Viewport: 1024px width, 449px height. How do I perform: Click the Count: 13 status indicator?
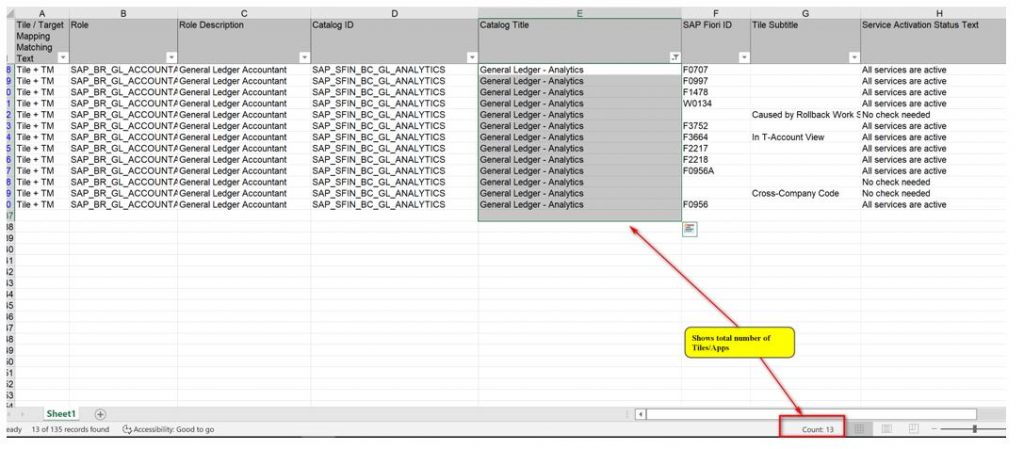point(818,429)
